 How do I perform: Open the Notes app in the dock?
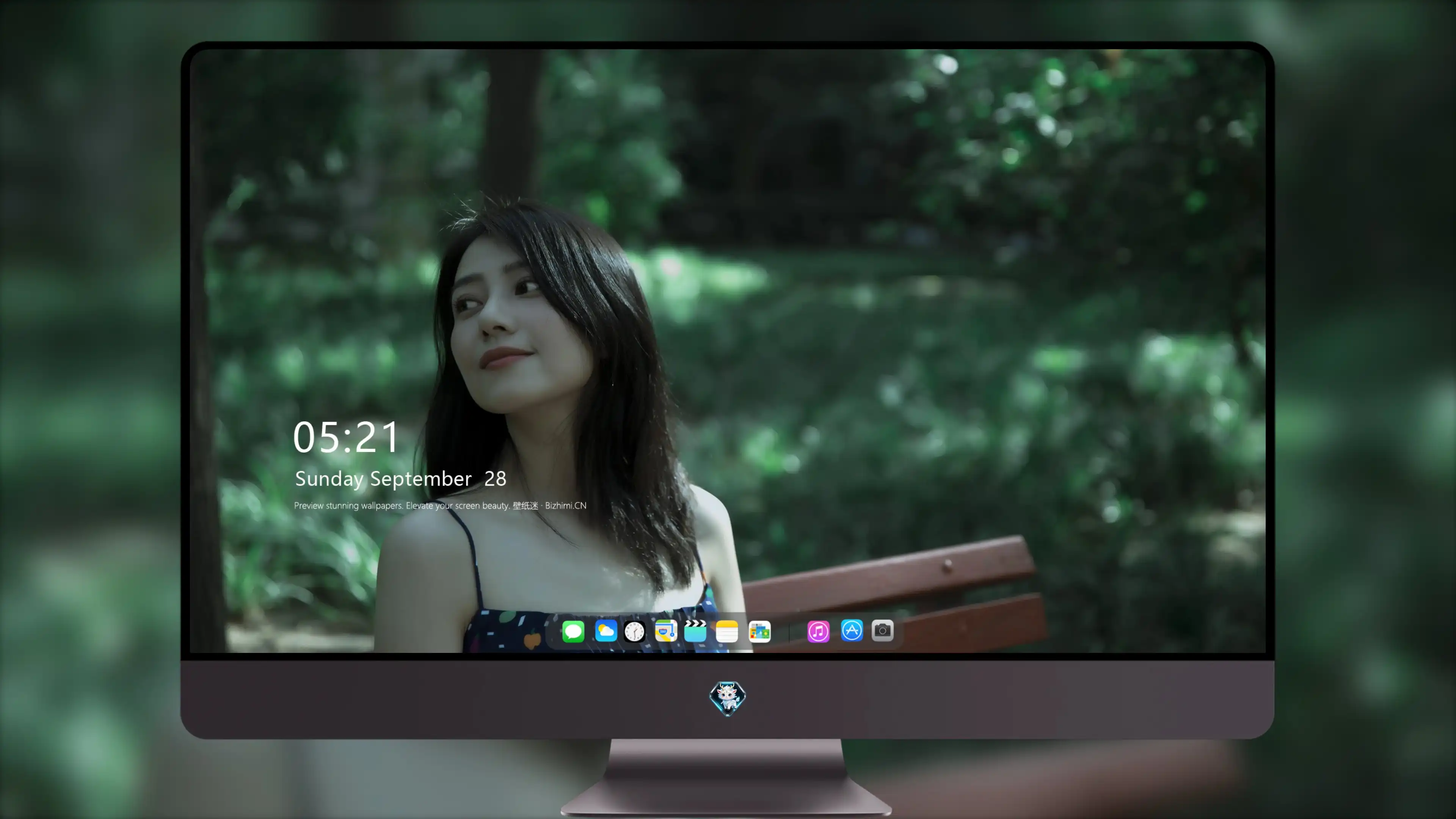727,631
